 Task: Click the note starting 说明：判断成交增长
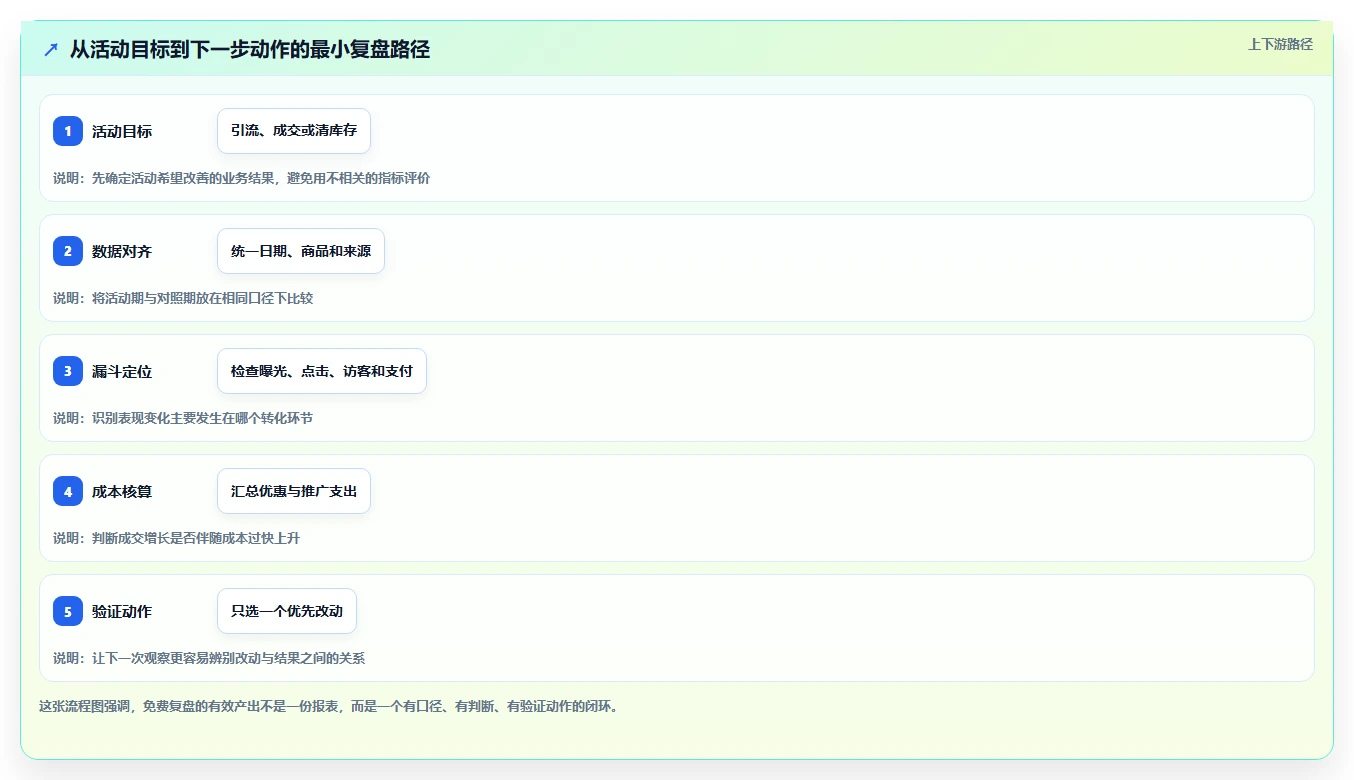coord(176,538)
